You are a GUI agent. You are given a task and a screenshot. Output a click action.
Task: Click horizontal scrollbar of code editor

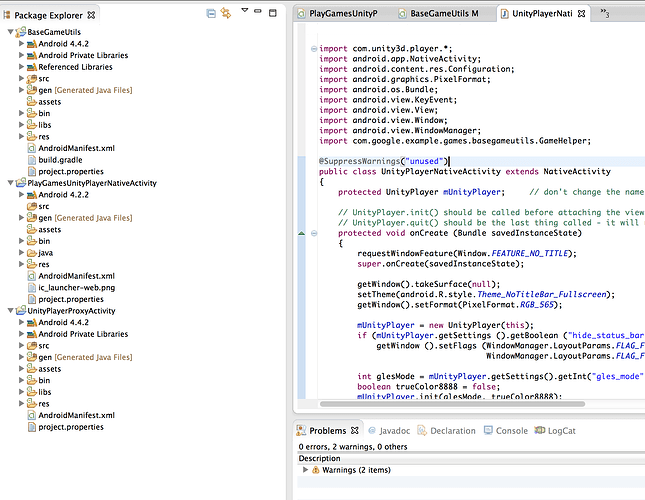pyautogui.click(x=452, y=404)
